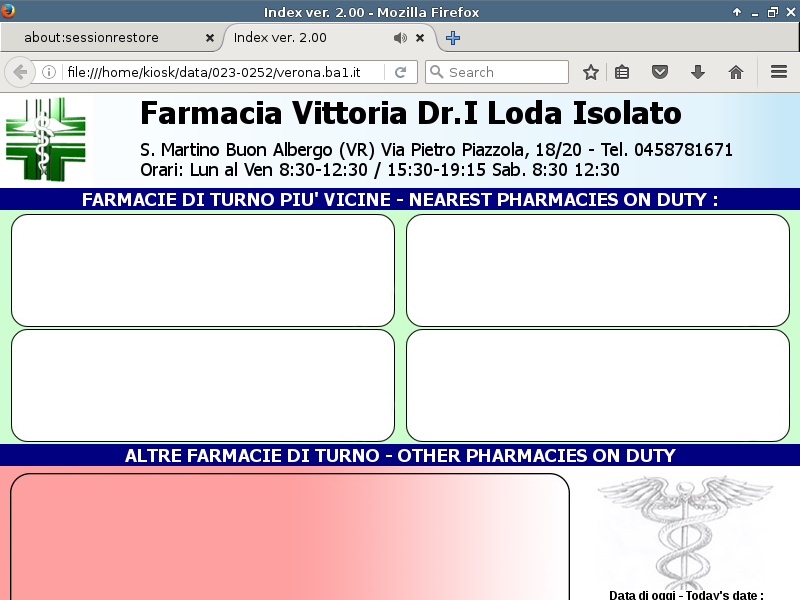Click in the Search input field
This screenshot has height=600, width=800.
click(x=505, y=72)
